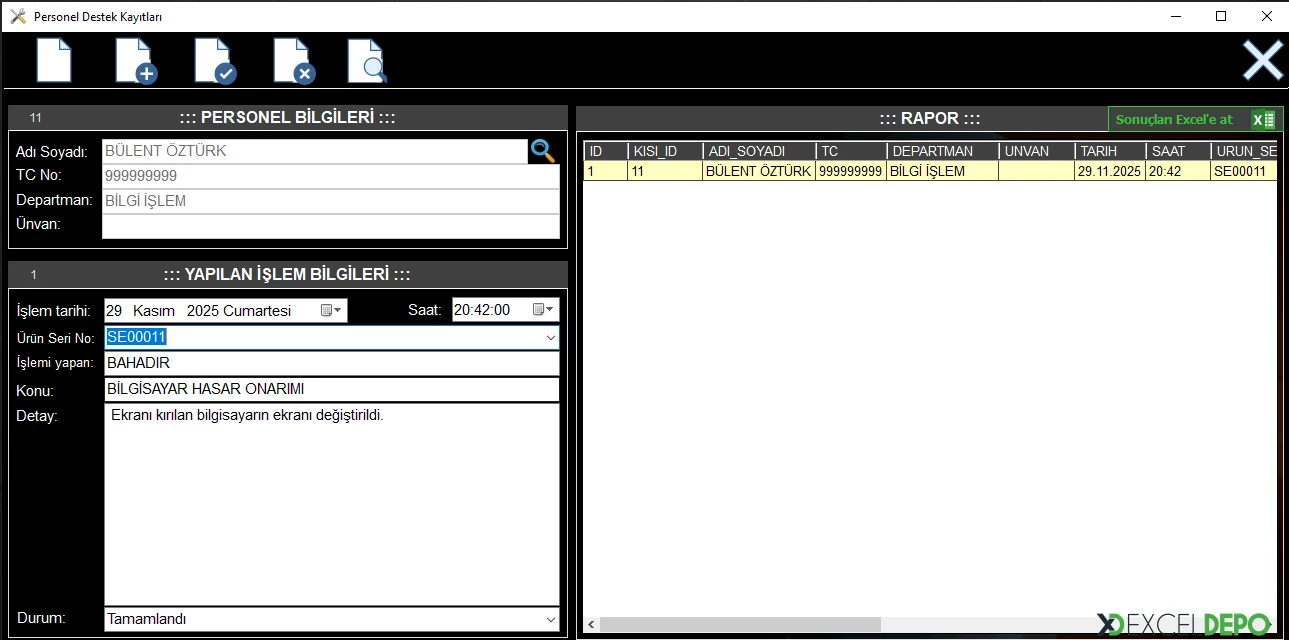Click the add record icon with plus
This screenshot has height=640, width=1289.
tap(134, 60)
